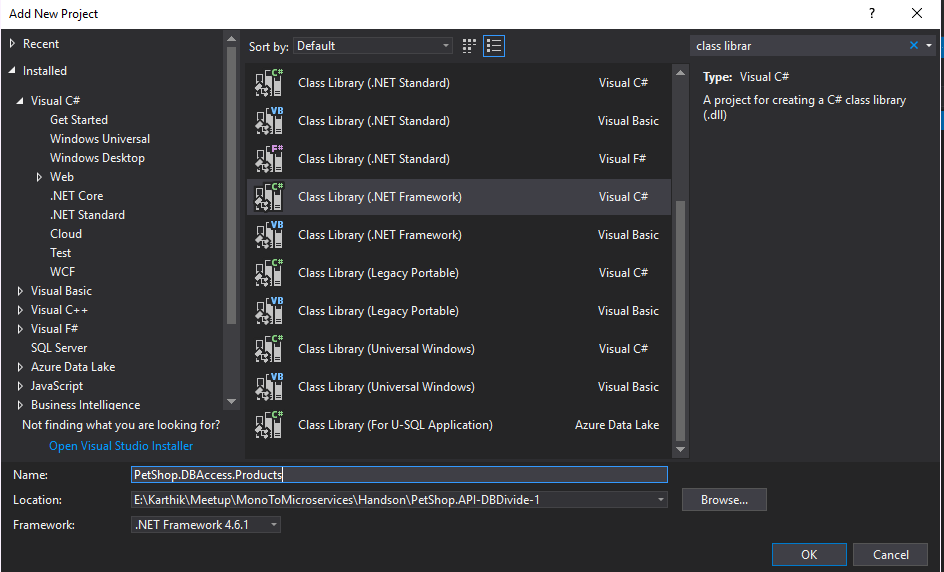Image resolution: width=944 pixels, height=572 pixels.
Task: Click the class librar search field
Action: (798, 46)
